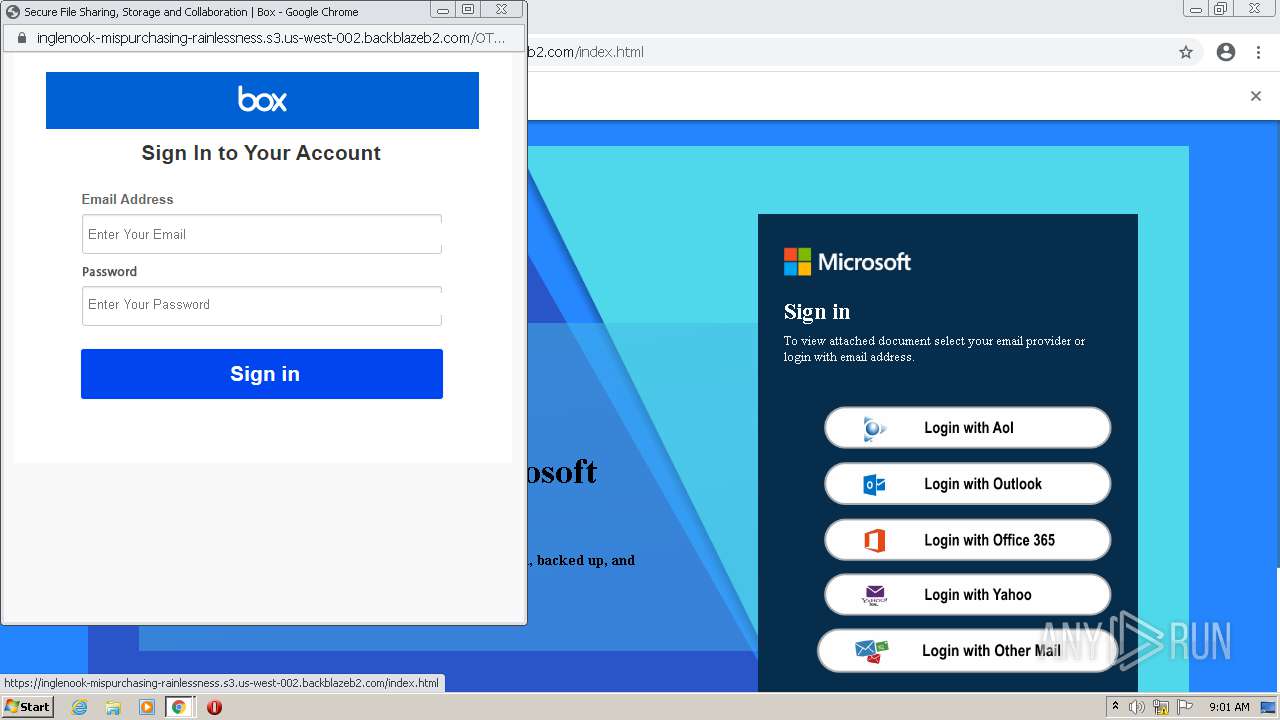Click the blue Sign in button
The width and height of the screenshot is (1280, 720).
(x=262, y=374)
